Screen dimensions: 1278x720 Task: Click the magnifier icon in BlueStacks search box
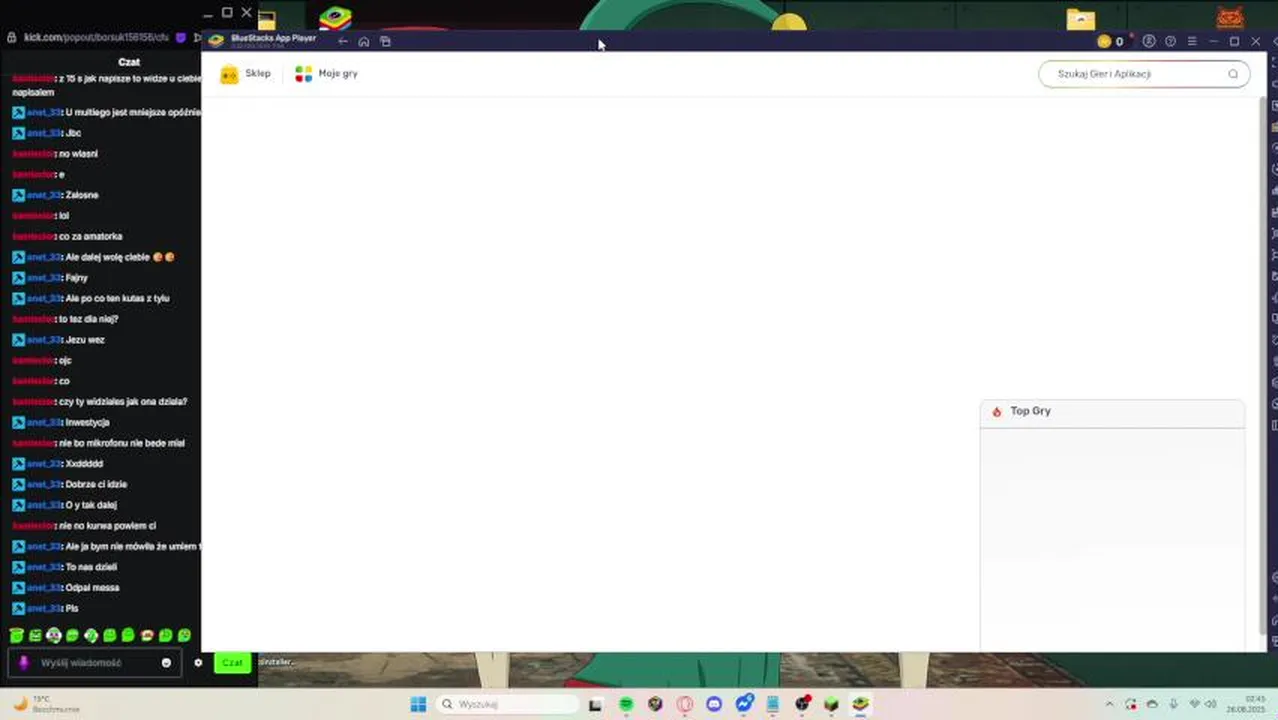tap(1233, 74)
